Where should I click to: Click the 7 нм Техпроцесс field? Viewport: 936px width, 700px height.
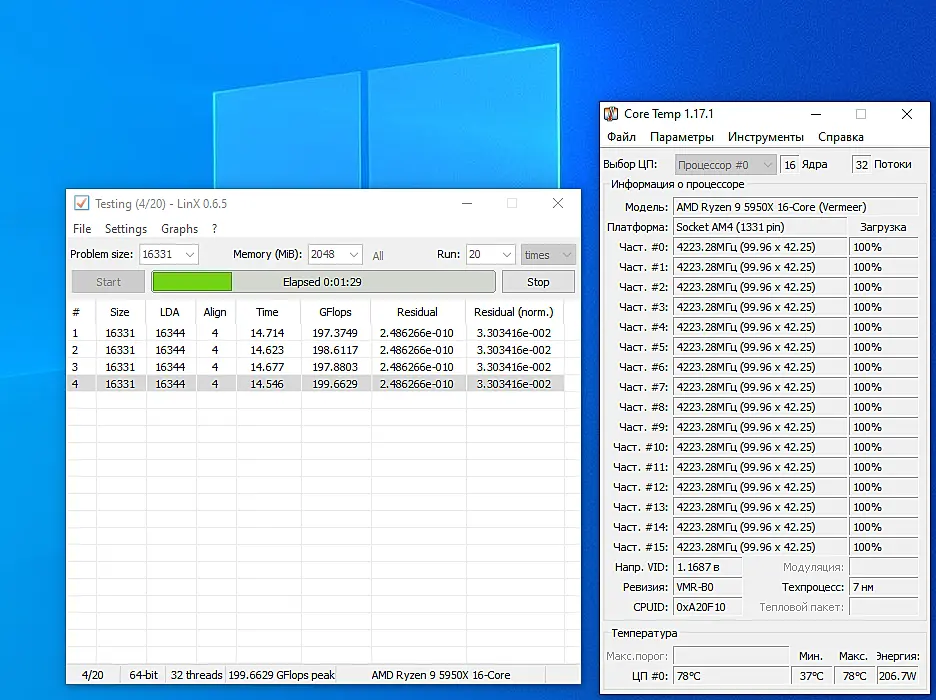[883, 587]
